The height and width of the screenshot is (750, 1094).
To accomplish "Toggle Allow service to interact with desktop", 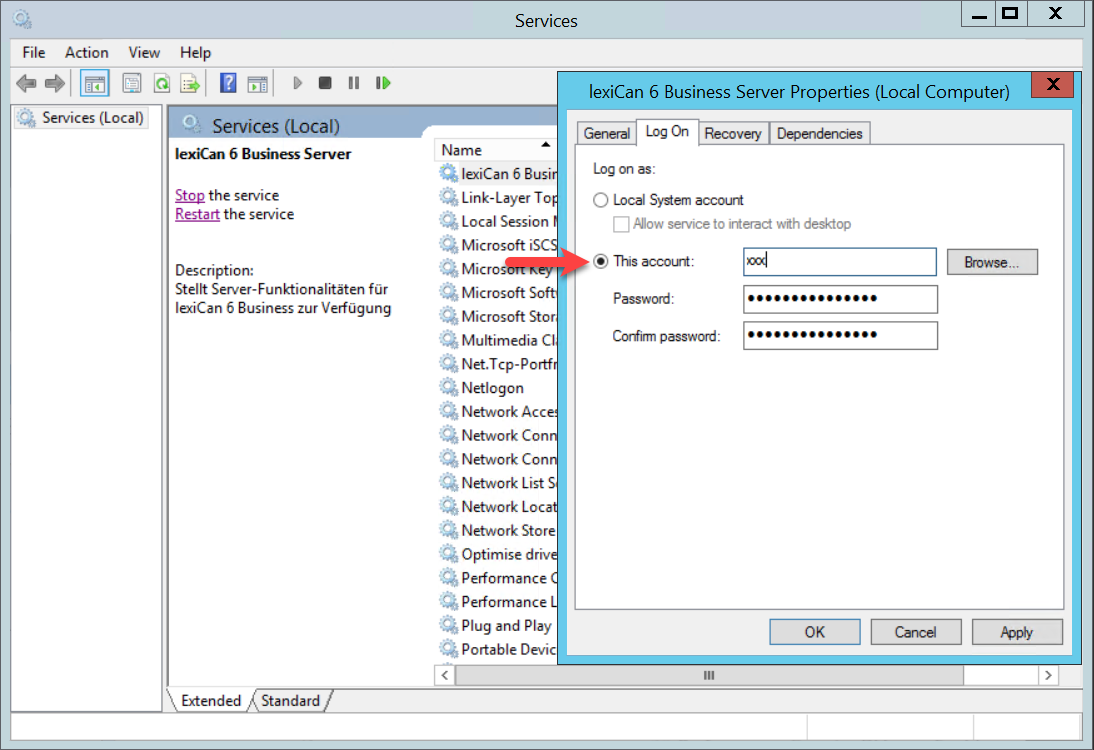I will pos(621,224).
